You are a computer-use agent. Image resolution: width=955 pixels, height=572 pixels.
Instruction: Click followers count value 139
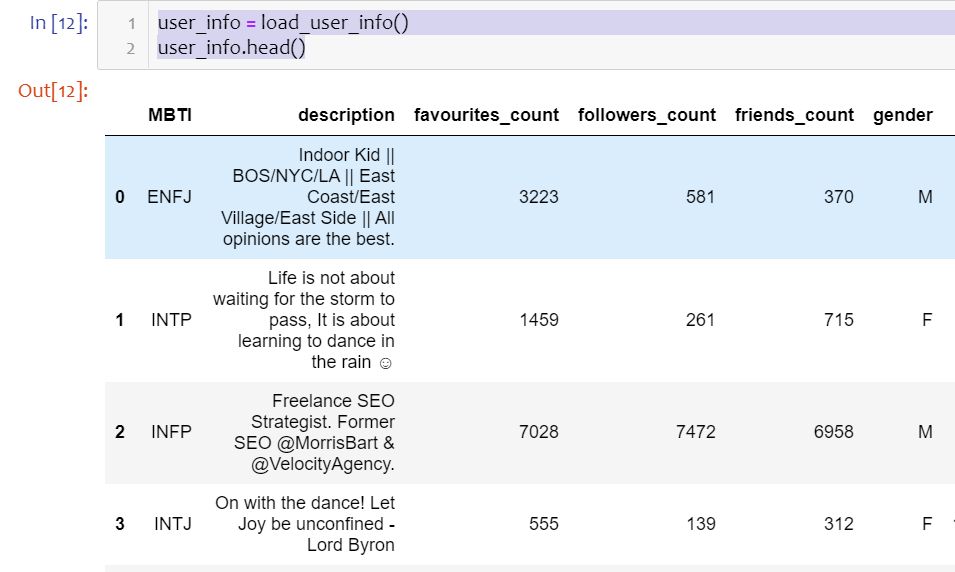point(701,524)
